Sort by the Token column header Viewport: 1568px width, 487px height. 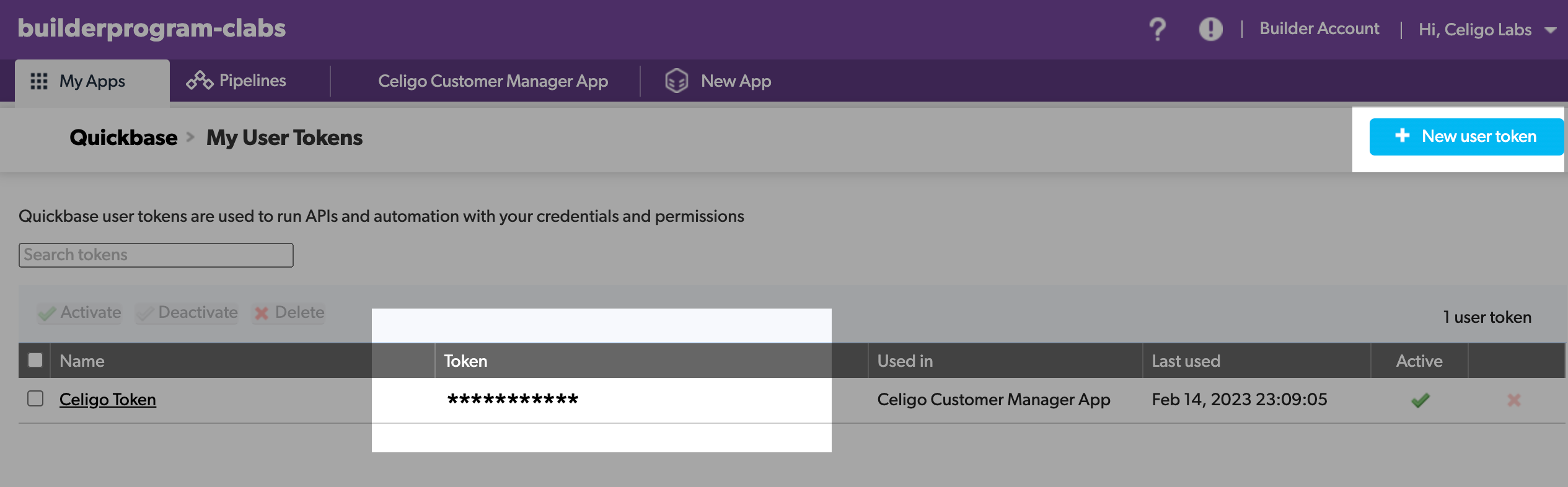click(651, 361)
